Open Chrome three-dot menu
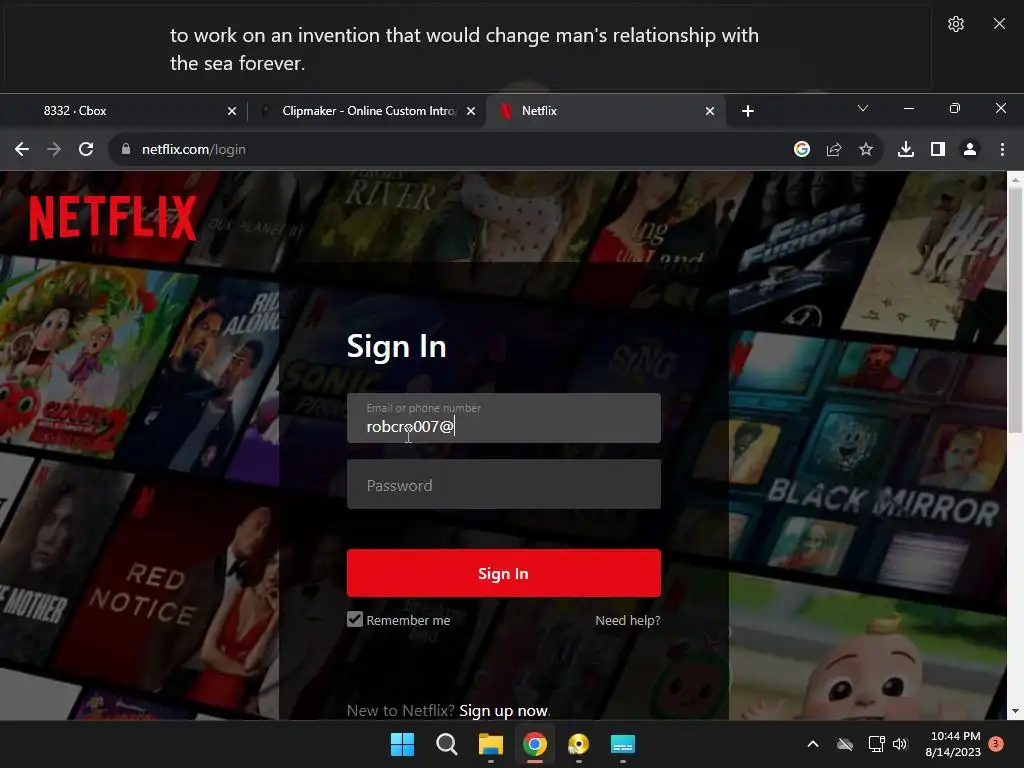Viewport: 1024px width, 768px height. 1002,150
